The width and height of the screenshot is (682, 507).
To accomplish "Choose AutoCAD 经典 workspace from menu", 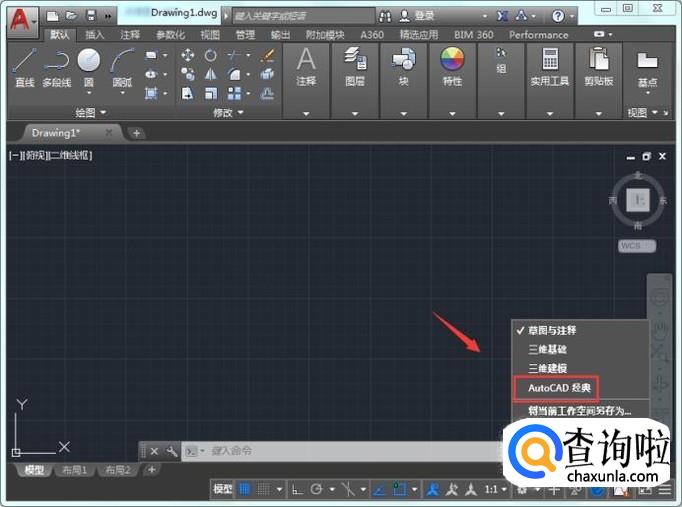I will pos(557,387).
